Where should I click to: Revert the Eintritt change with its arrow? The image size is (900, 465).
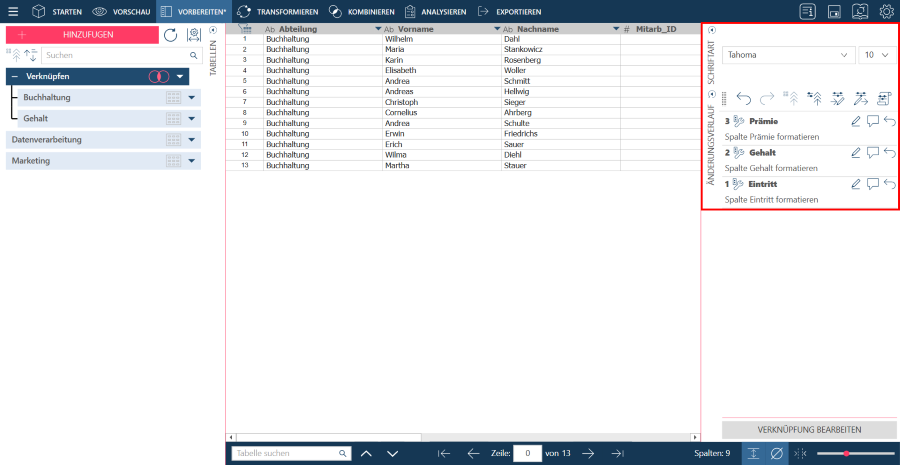[890, 184]
